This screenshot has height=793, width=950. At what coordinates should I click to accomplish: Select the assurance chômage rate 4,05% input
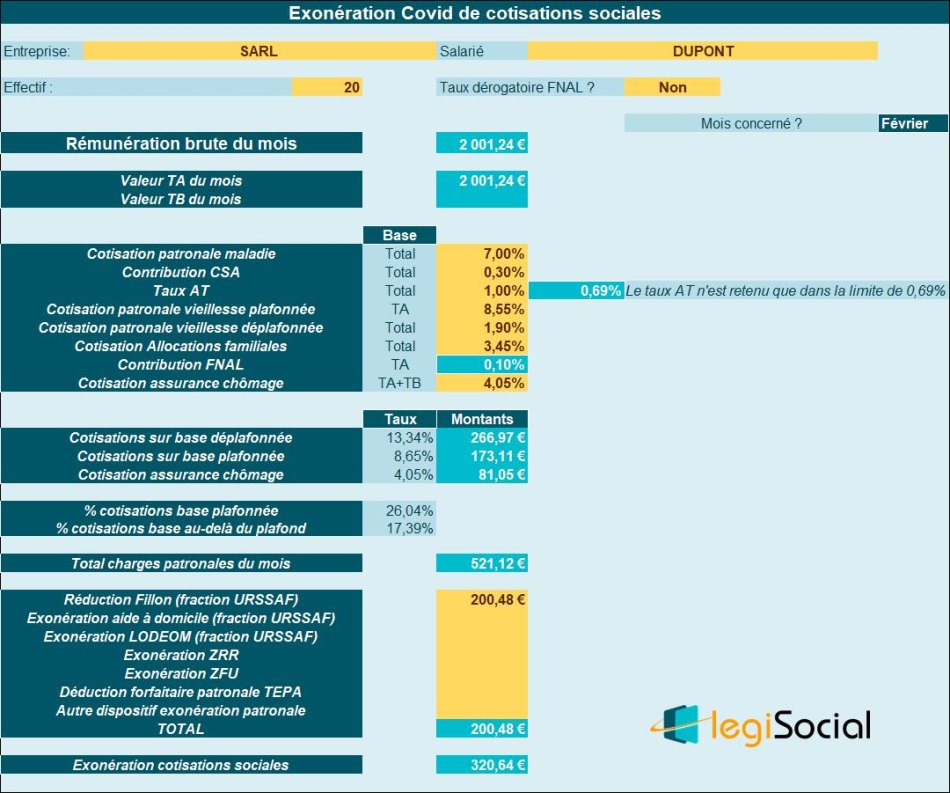coord(481,383)
